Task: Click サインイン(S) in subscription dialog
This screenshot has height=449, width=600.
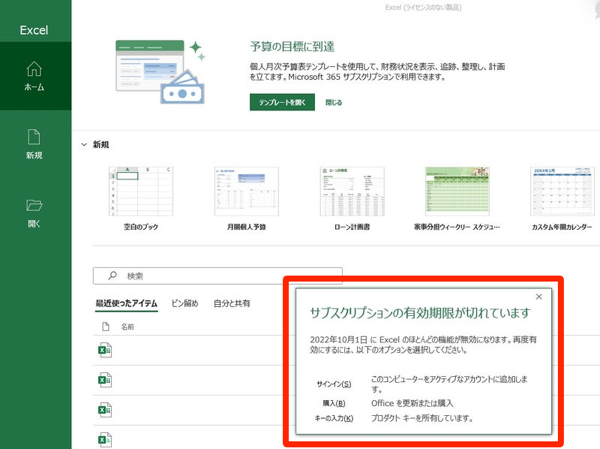Action: tap(334, 384)
